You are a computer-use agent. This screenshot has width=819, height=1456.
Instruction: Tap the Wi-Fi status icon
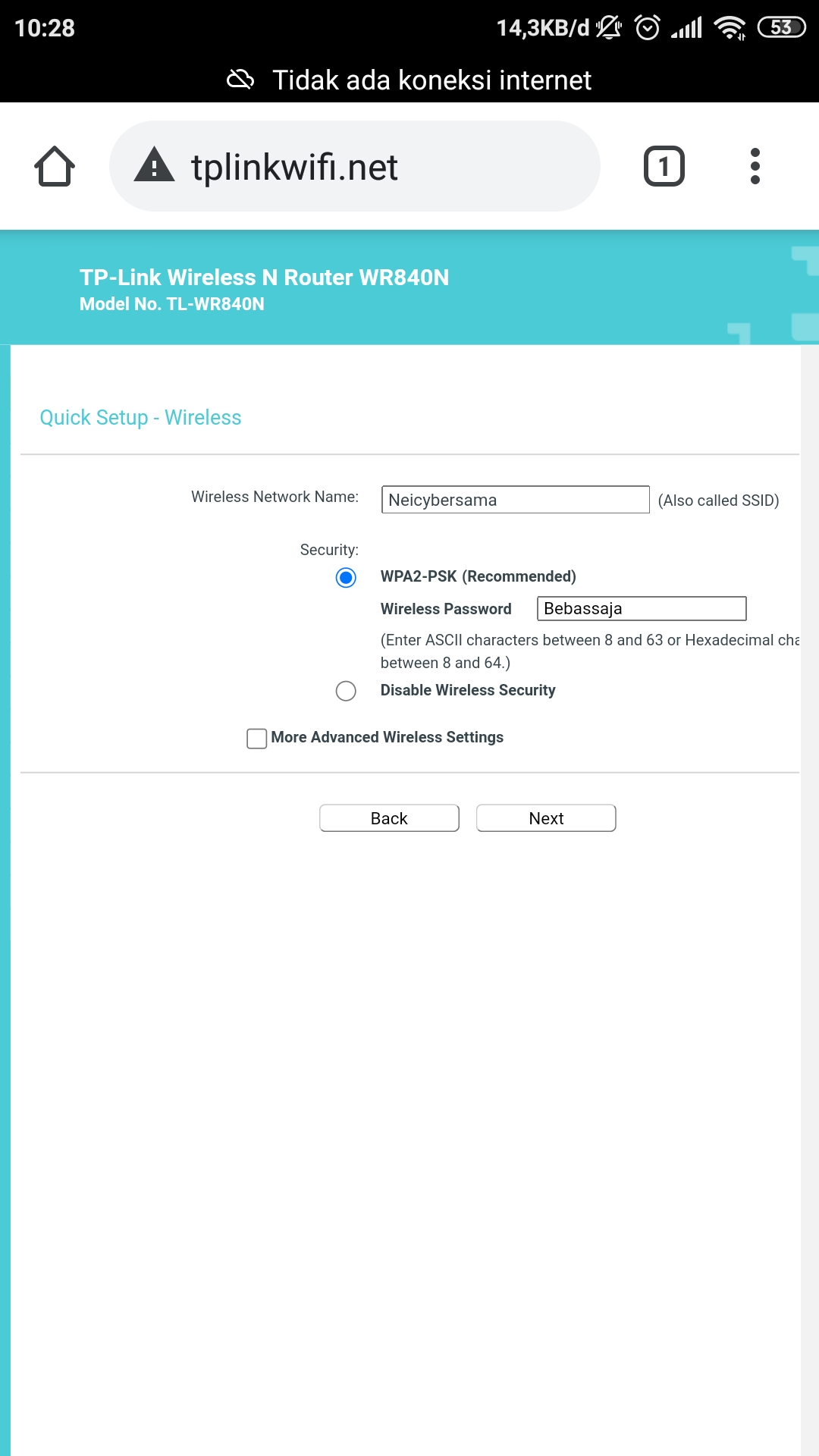[730, 28]
